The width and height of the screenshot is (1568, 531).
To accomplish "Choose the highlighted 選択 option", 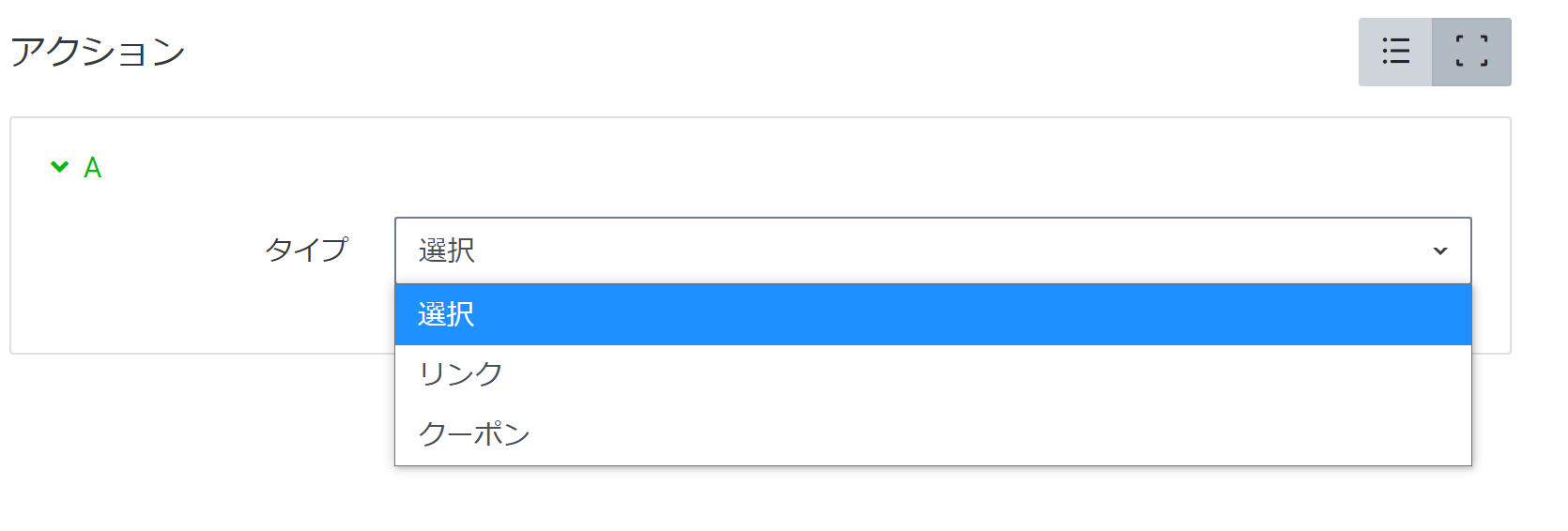I will pyautogui.click(x=931, y=314).
